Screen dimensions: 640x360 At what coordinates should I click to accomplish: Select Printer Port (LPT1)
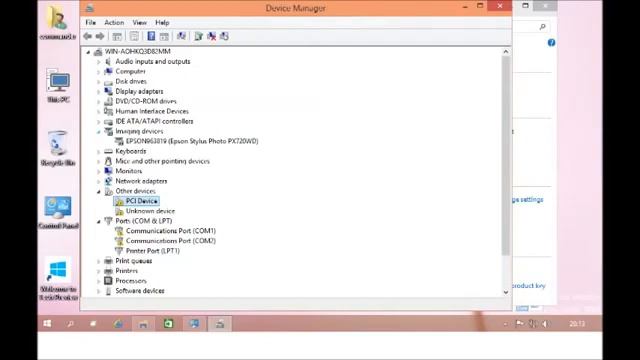(153, 251)
